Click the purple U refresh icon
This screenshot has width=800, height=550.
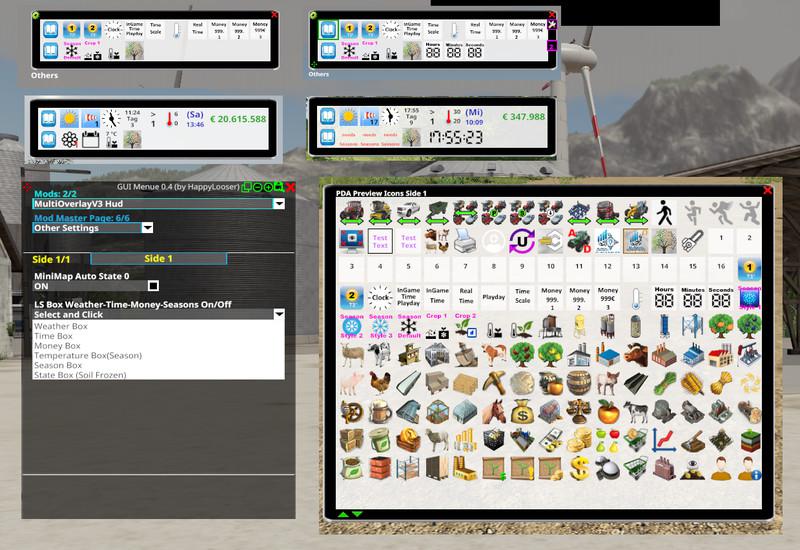click(522, 240)
